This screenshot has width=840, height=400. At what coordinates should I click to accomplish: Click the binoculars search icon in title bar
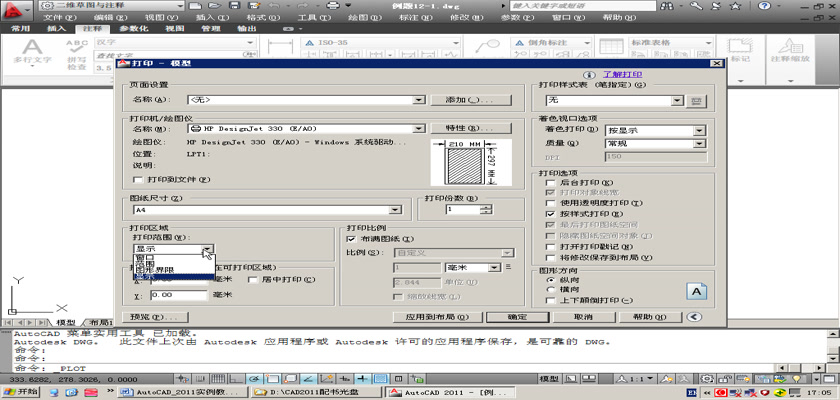click(x=668, y=6)
